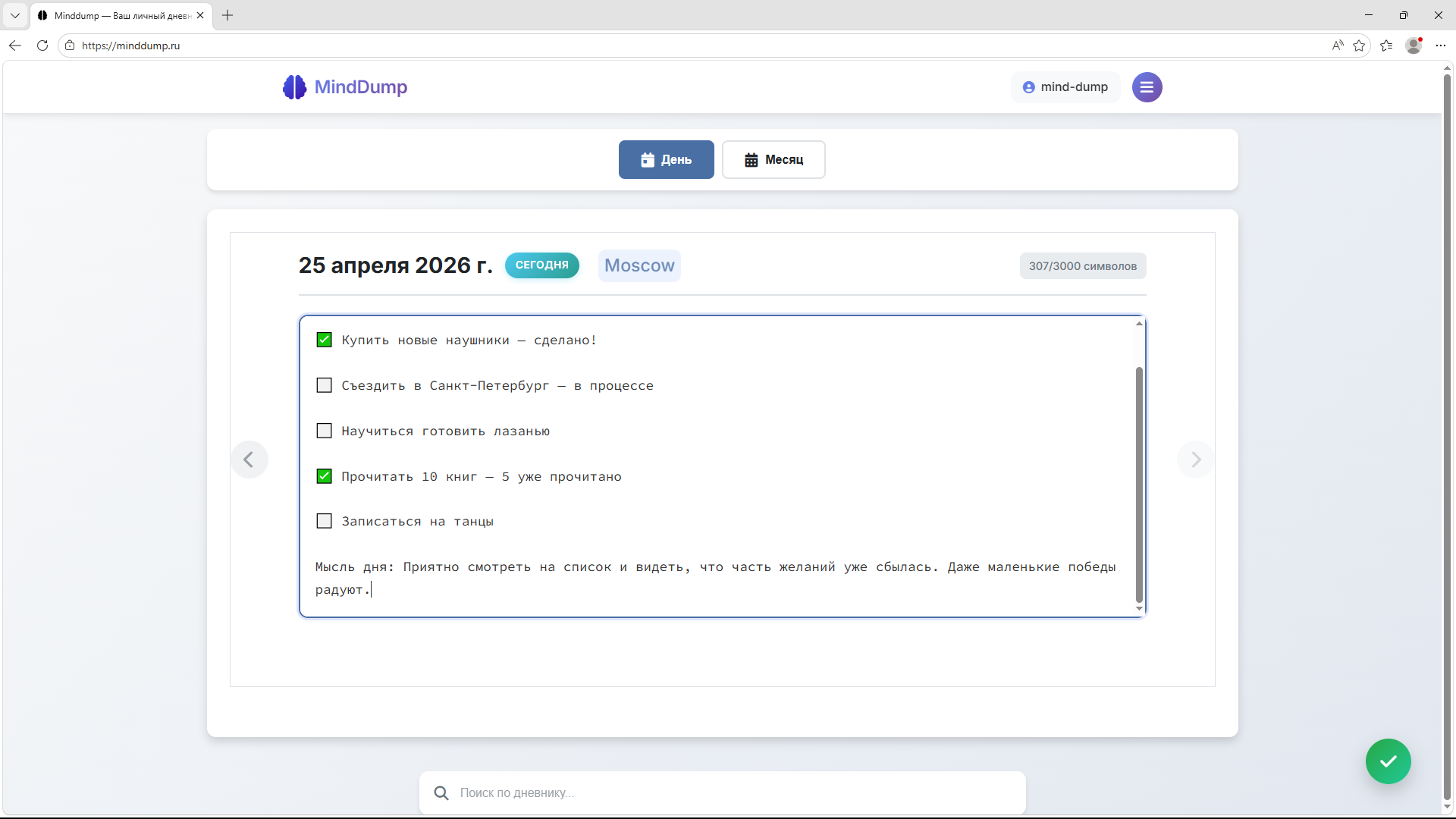Click the calendar icon on День button

(647, 159)
